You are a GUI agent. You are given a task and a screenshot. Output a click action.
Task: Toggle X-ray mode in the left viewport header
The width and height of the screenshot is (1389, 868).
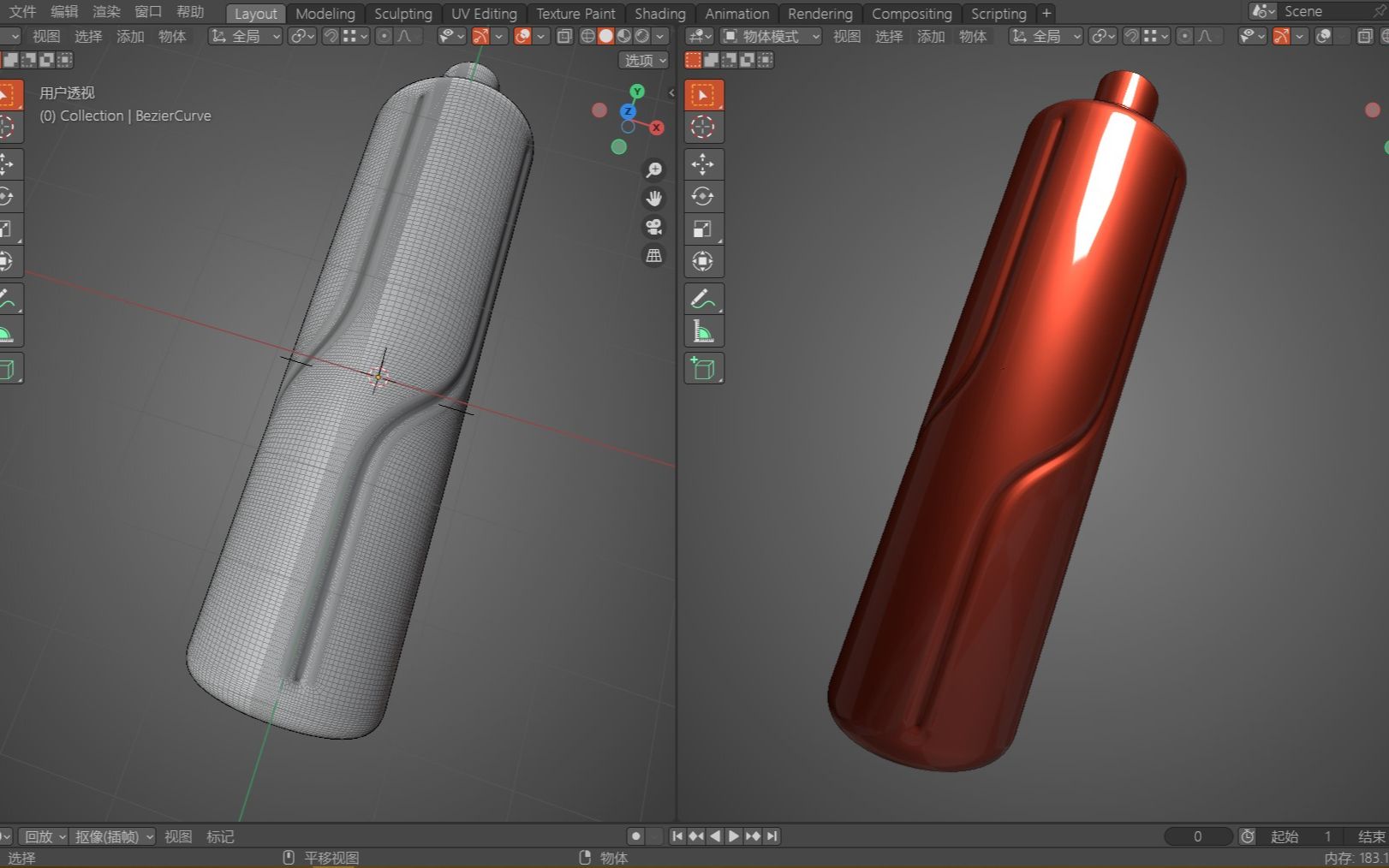click(564, 36)
